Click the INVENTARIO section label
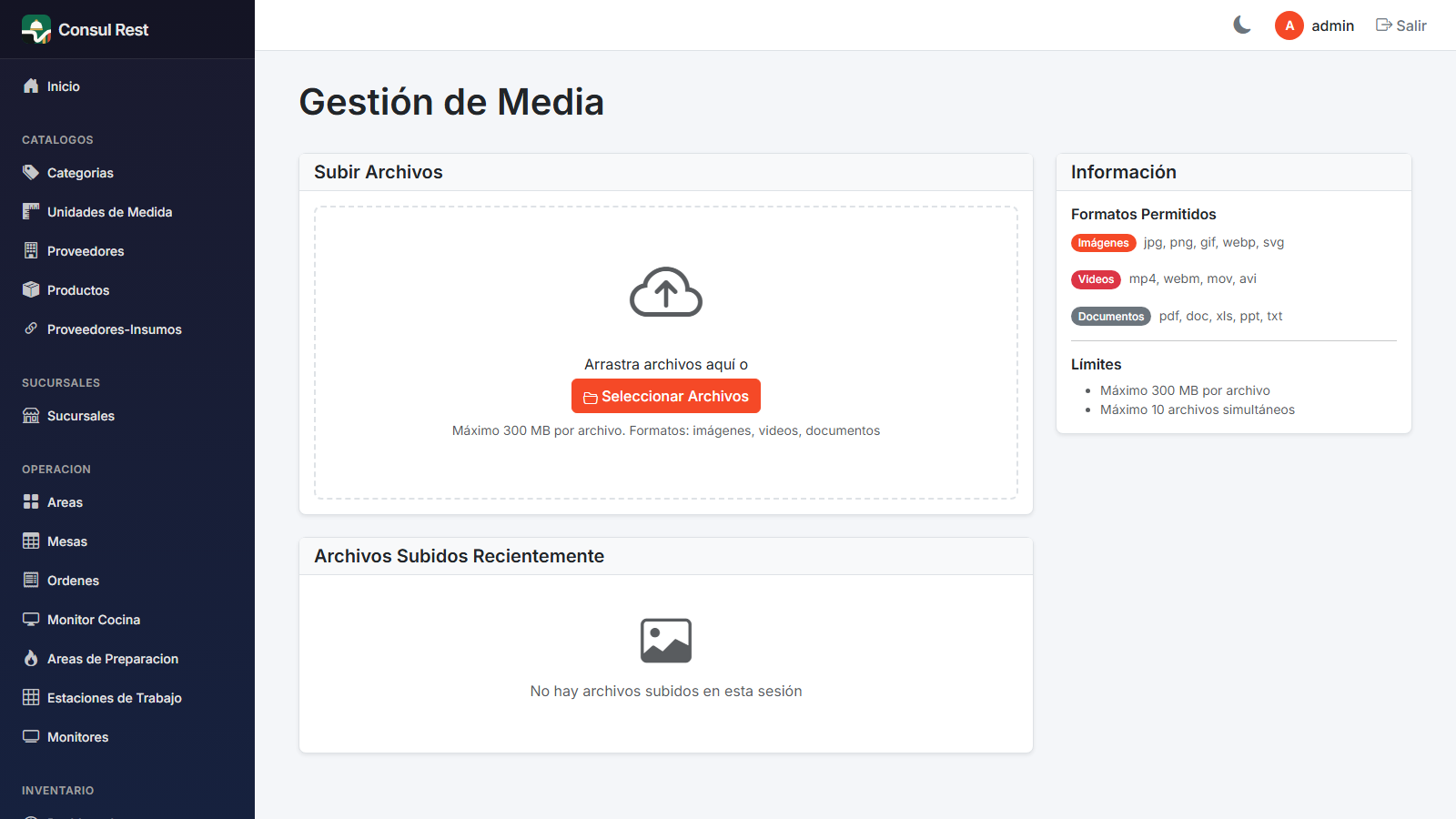The height and width of the screenshot is (819, 1456). pyautogui.click(x=58, y=790)
